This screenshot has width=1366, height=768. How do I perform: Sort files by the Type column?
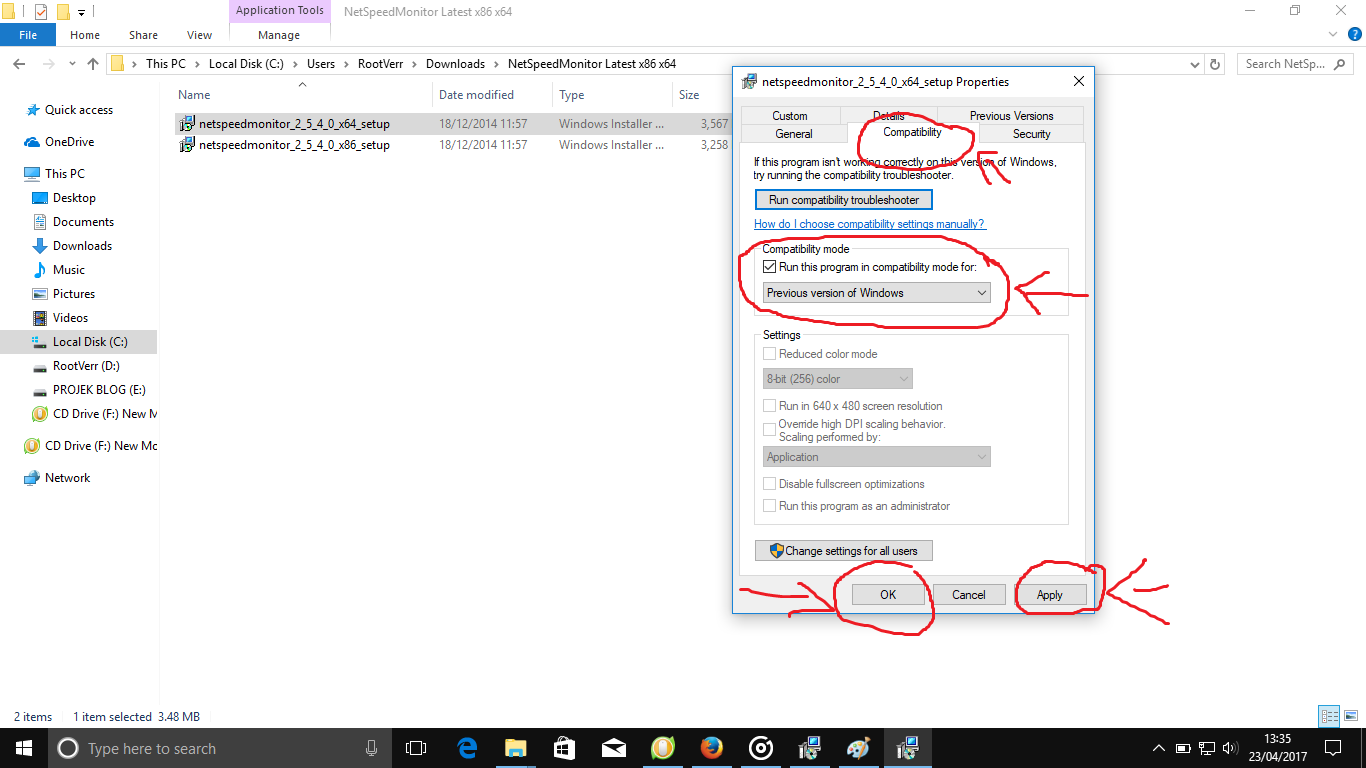tap(612, 95)
